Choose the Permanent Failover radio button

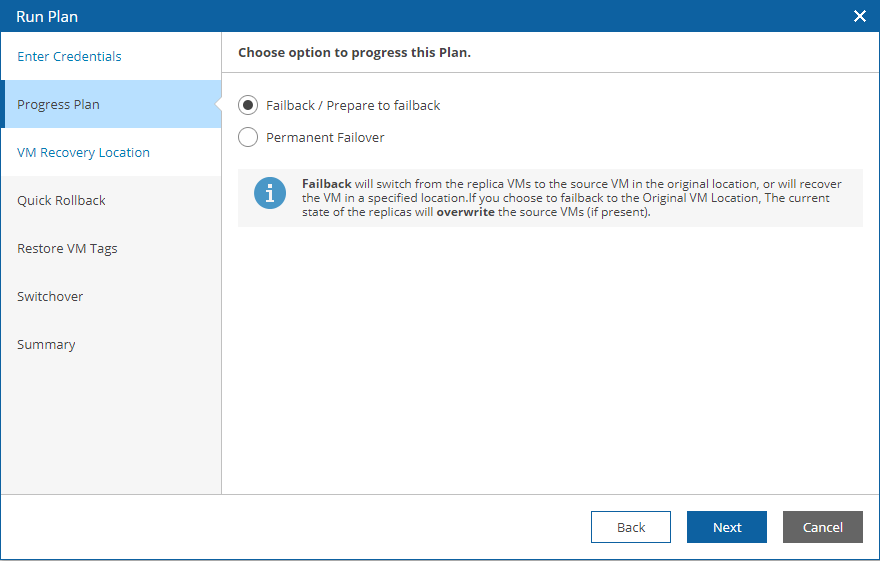(x=248, y=137)
